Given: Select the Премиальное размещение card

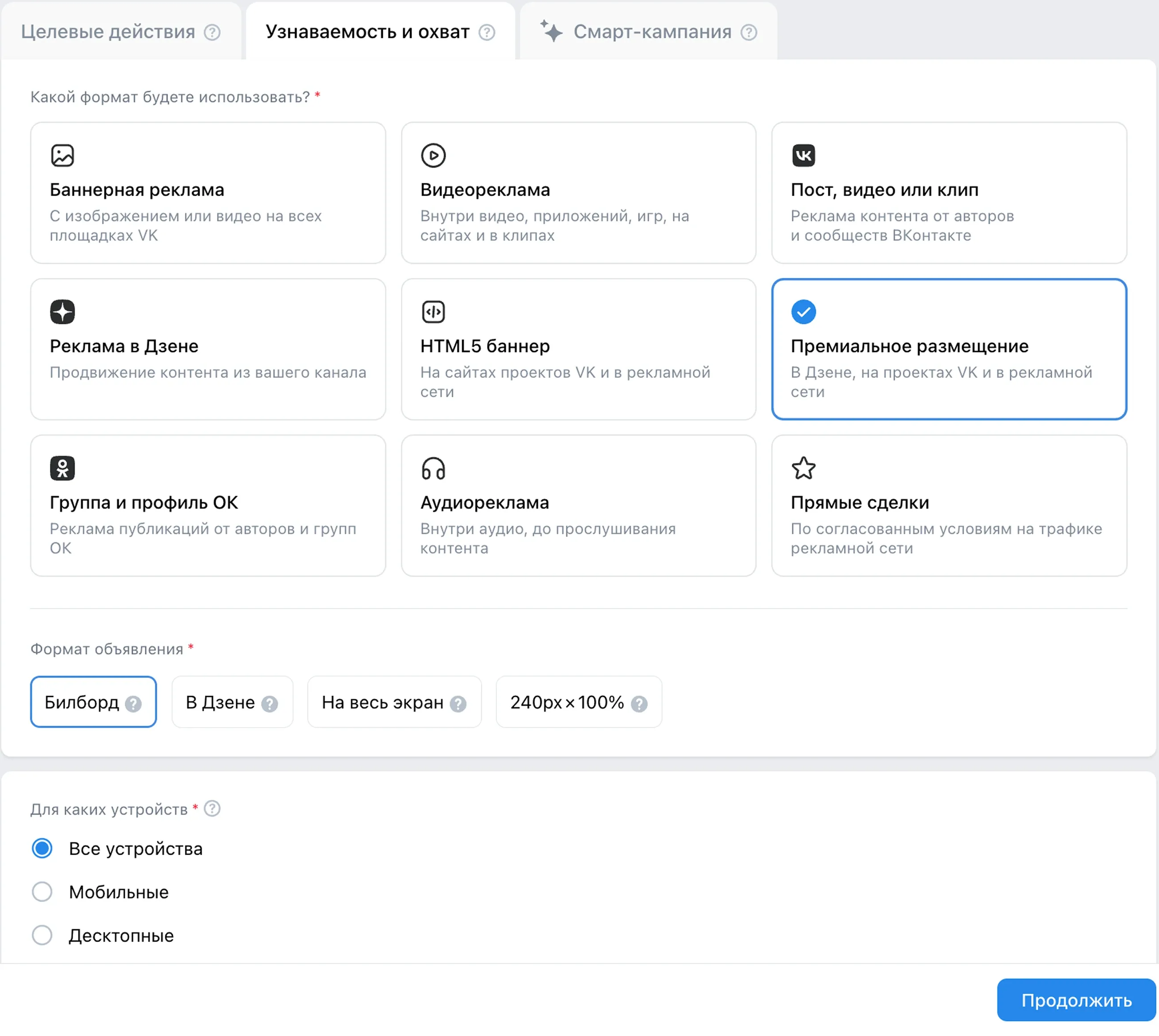Looking at the screenshot, I should pyautogui.click(x=949, y=349).
